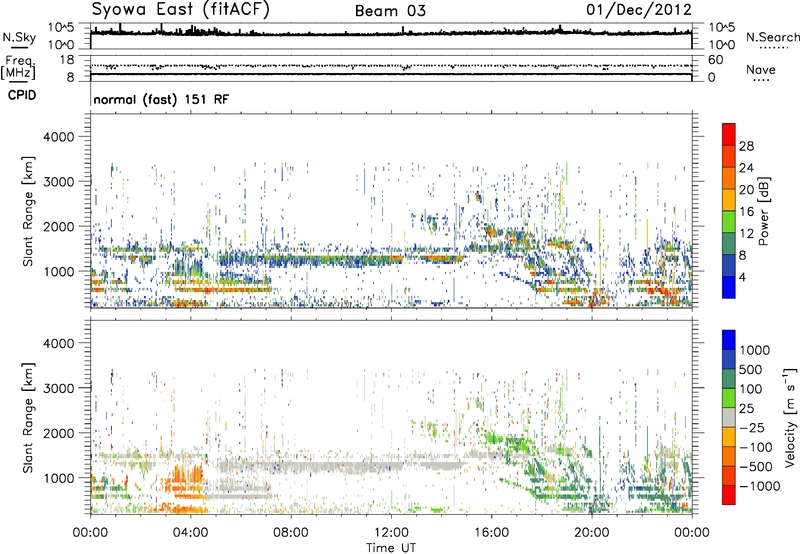Click the '60' tick on Nave axis
The width and height of the screenshot is (800, 554).
715,60
